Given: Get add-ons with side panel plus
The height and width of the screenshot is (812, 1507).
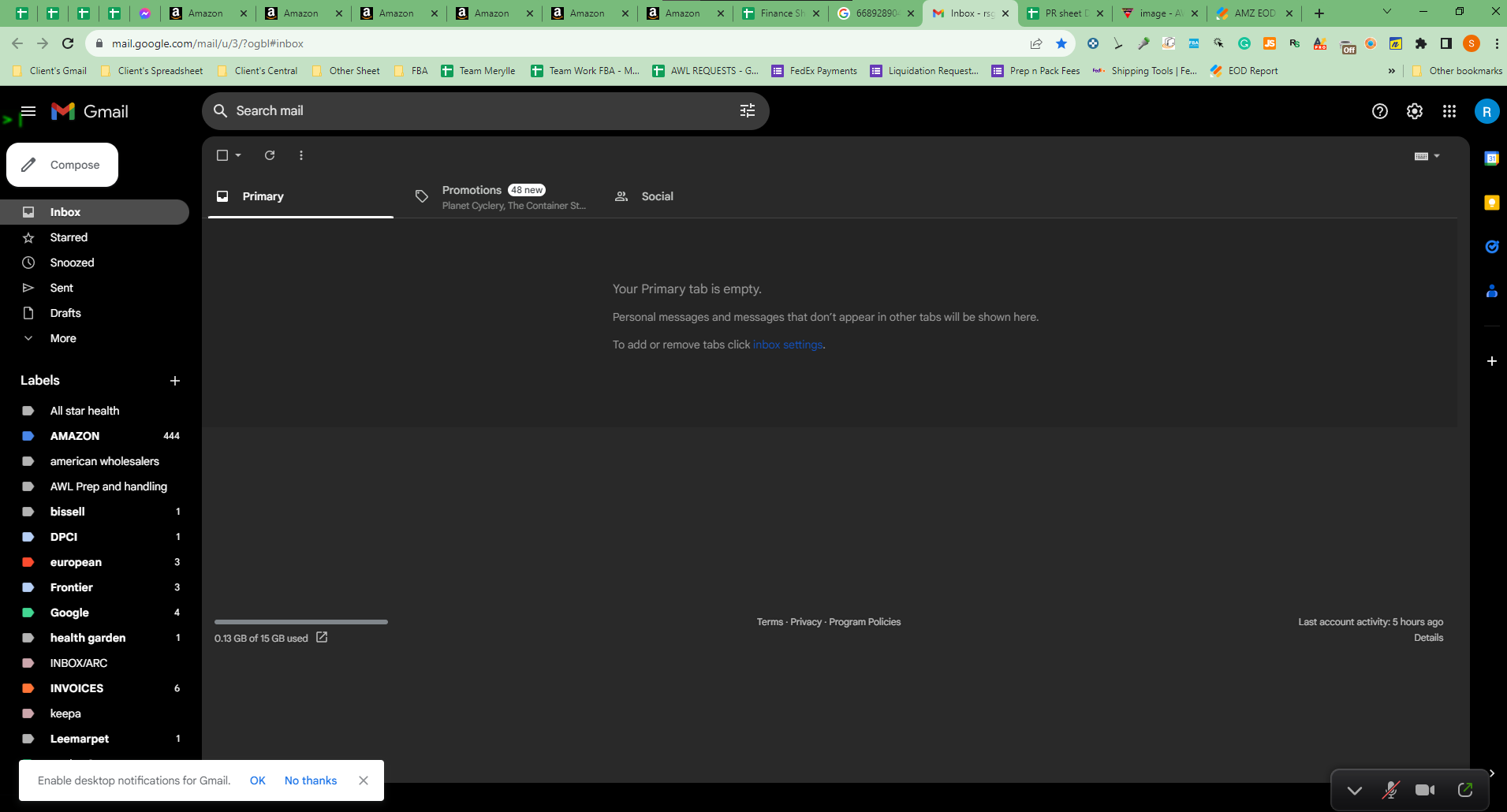Looking at the screenshot, I should tap(1491, 361).
